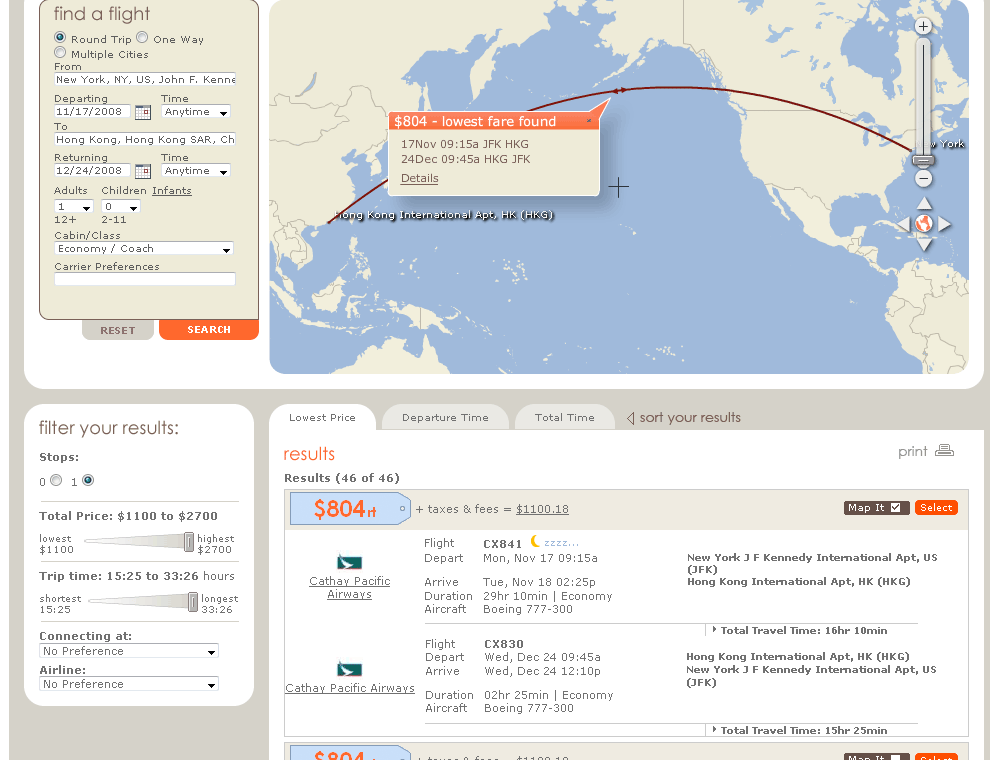Pan the map right with arrow
The image size is (990, 760).
point(945,224)
